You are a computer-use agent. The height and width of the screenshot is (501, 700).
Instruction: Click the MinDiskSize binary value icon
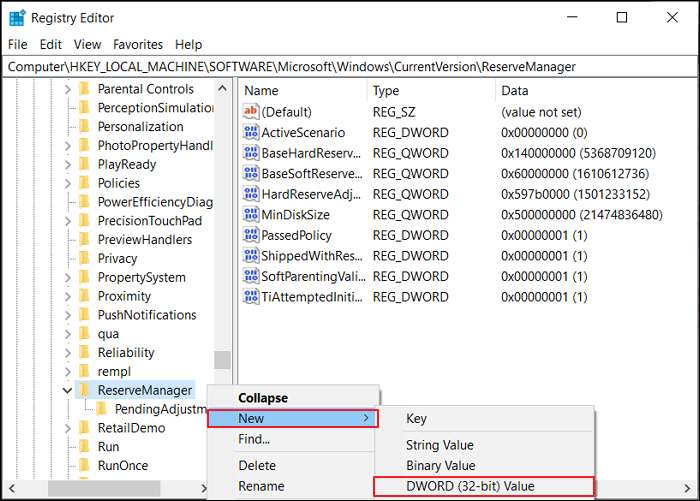(x=251, y=215)
